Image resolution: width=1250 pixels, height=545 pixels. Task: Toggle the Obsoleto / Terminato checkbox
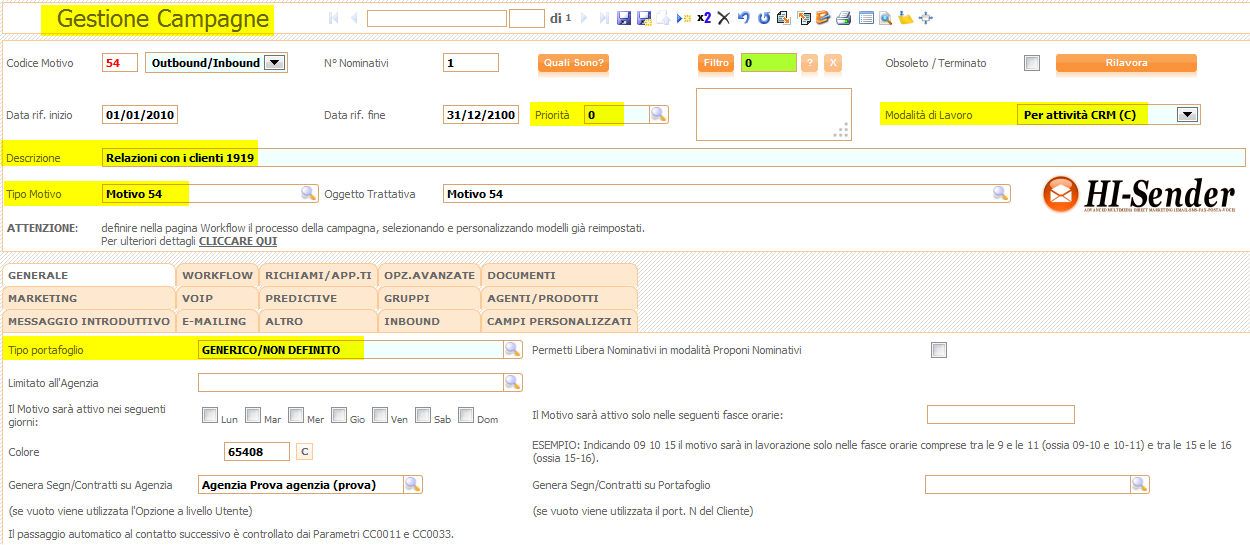click(1032, 63)
